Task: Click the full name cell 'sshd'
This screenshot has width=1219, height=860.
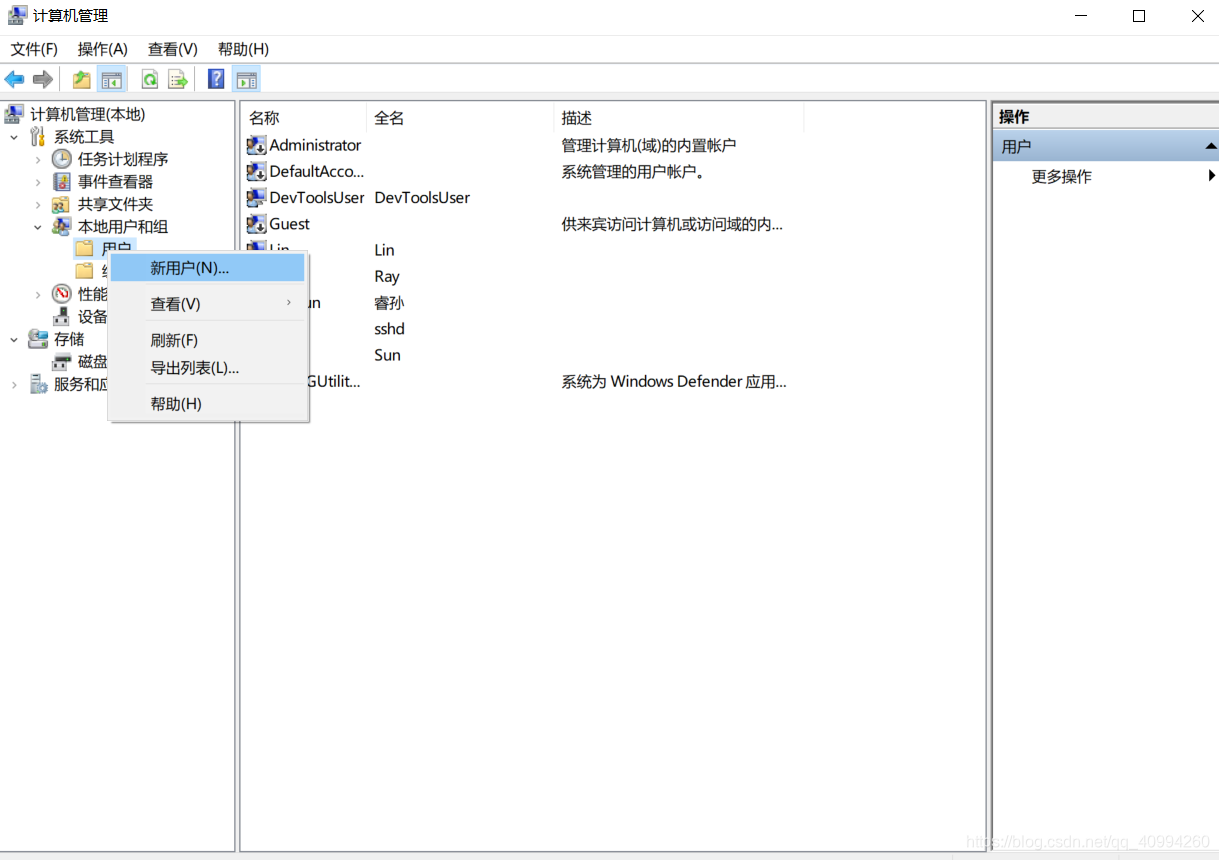Action: [389, 329]
